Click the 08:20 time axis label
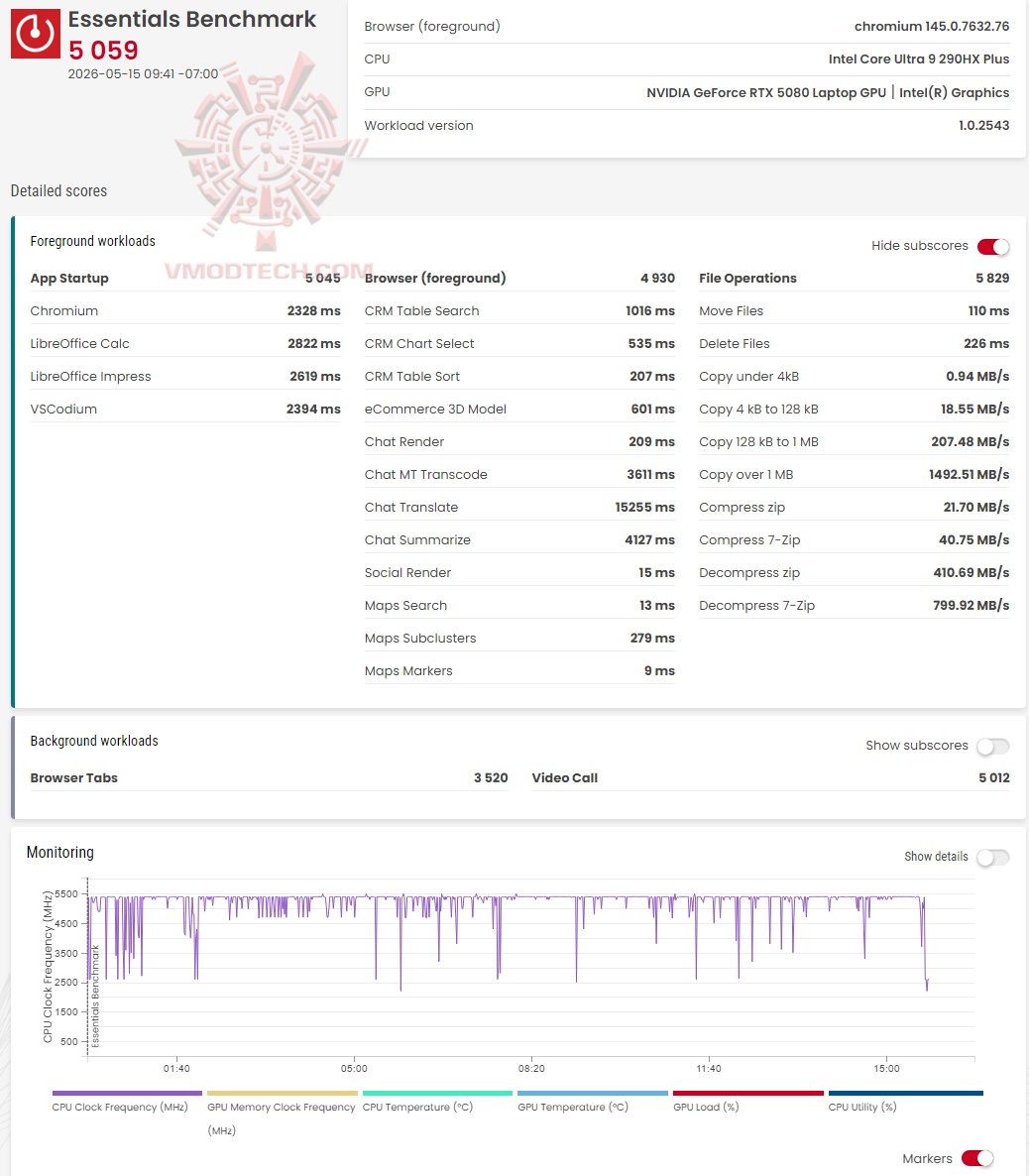 [x=531, y=1068]
